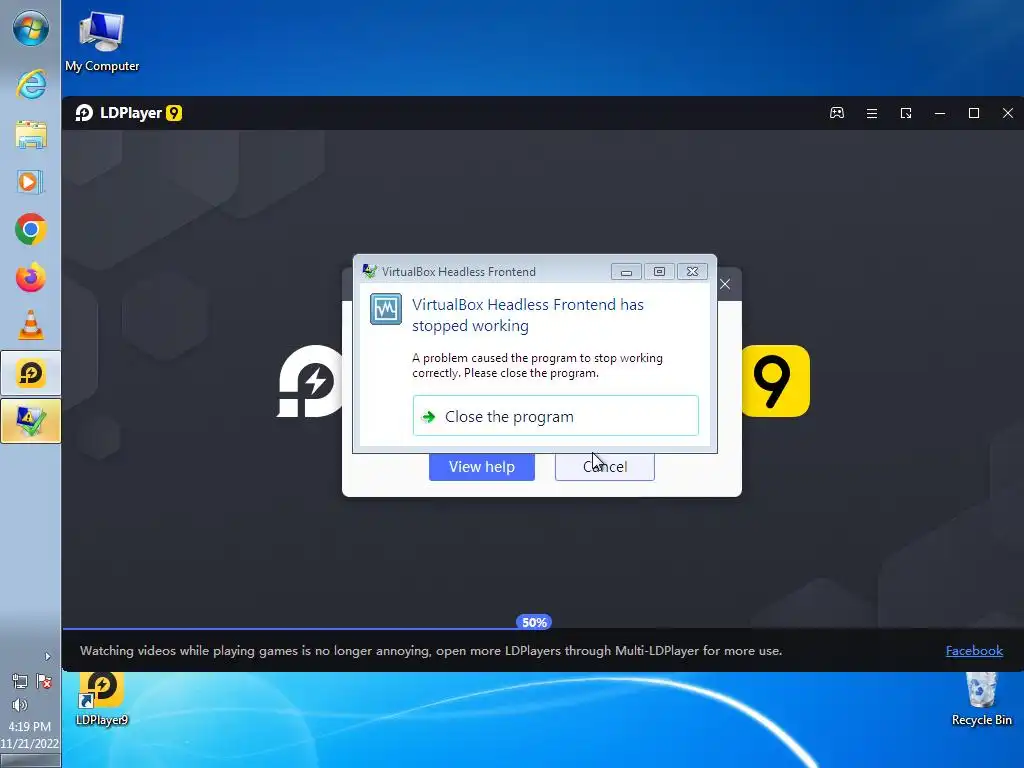Click the taskbar clock 4:19 PM
The image size is (1024, 768).
pyautogui.click(x=29, y=726)
